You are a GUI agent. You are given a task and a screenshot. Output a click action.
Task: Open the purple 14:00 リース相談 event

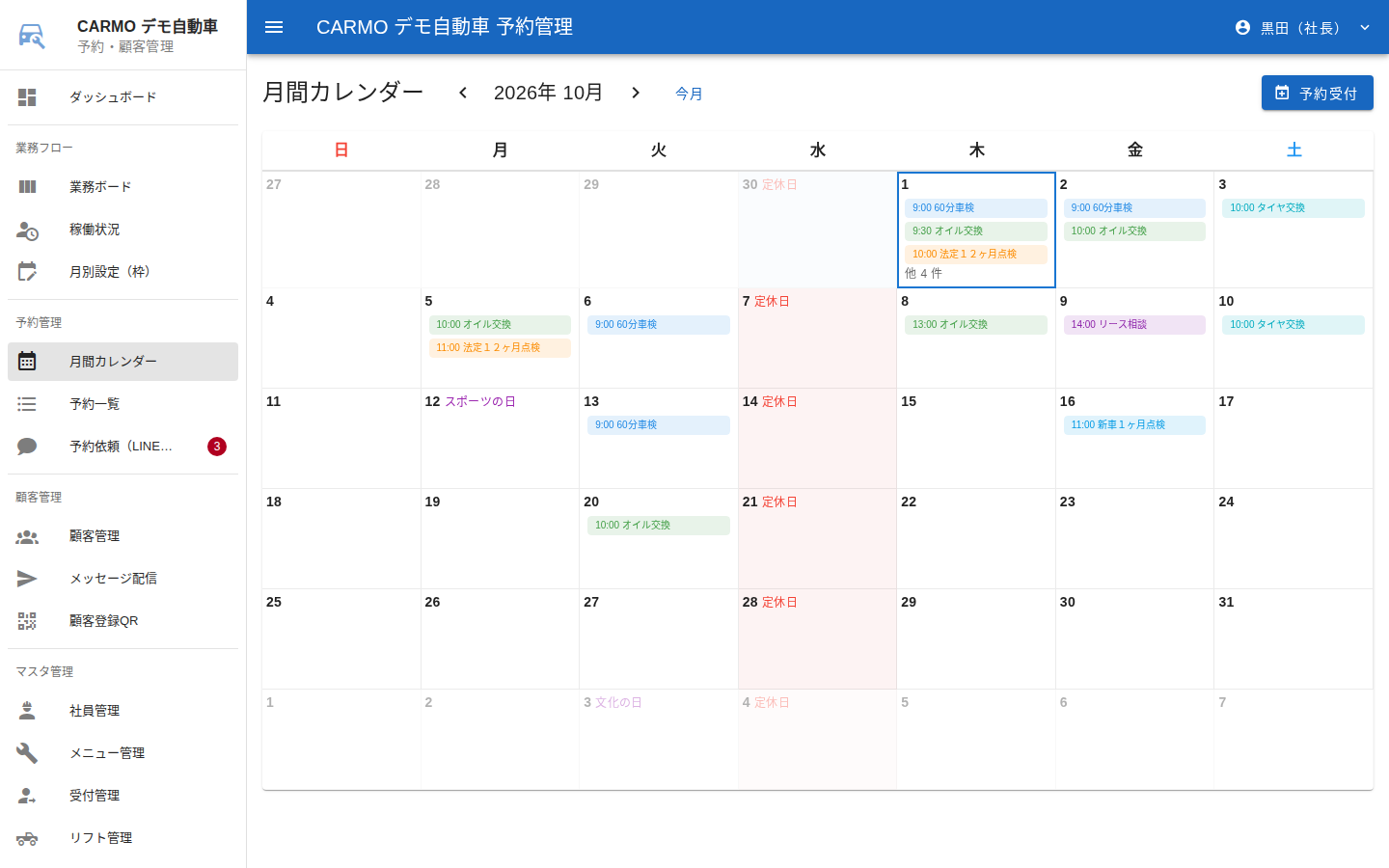pos(1134,325)
